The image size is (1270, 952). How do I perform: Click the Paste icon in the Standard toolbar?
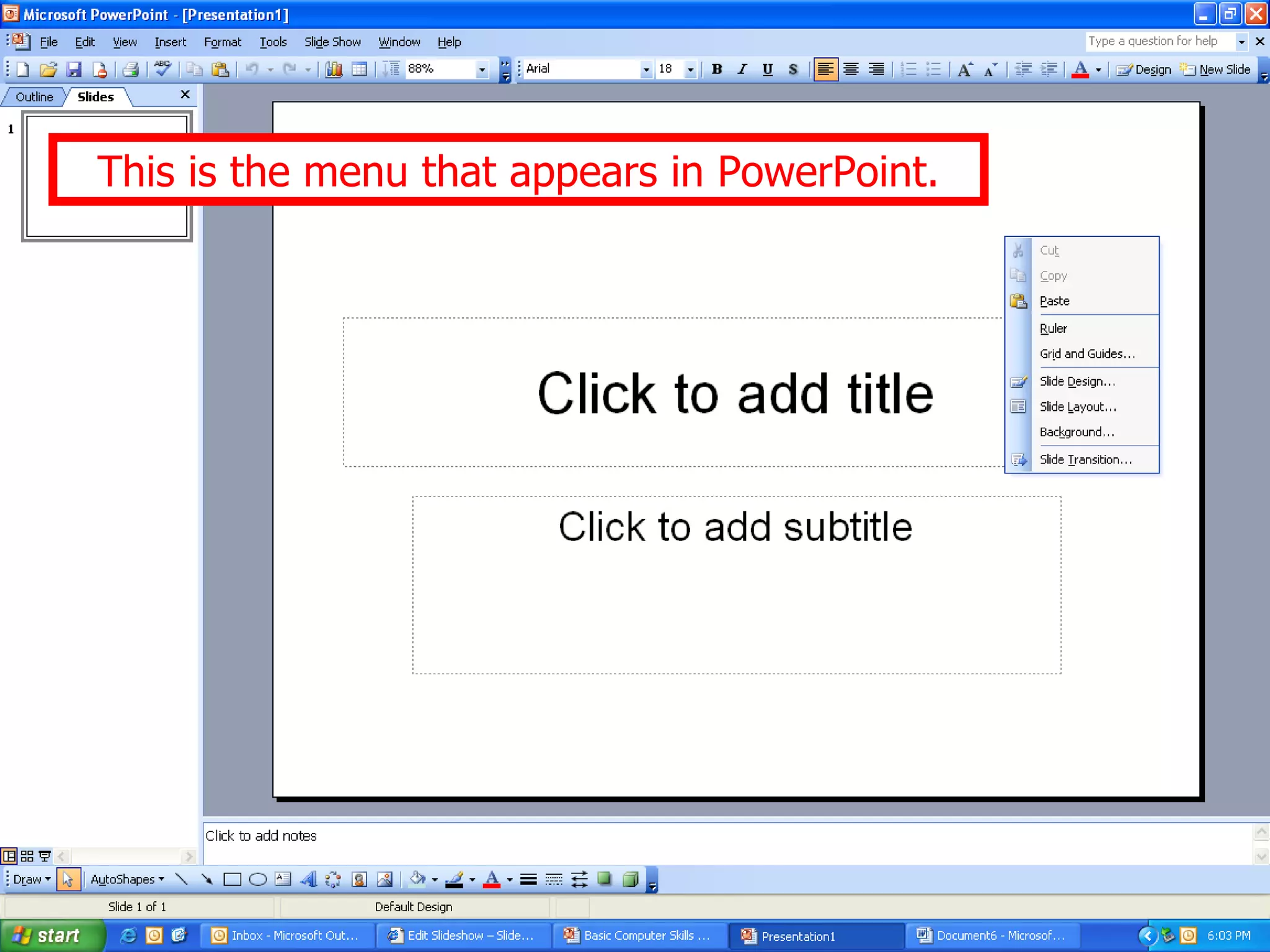(220, 69)
